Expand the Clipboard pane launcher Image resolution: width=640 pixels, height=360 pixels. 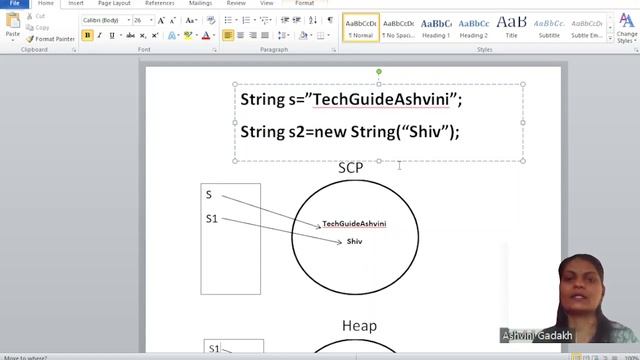(74, 50)
